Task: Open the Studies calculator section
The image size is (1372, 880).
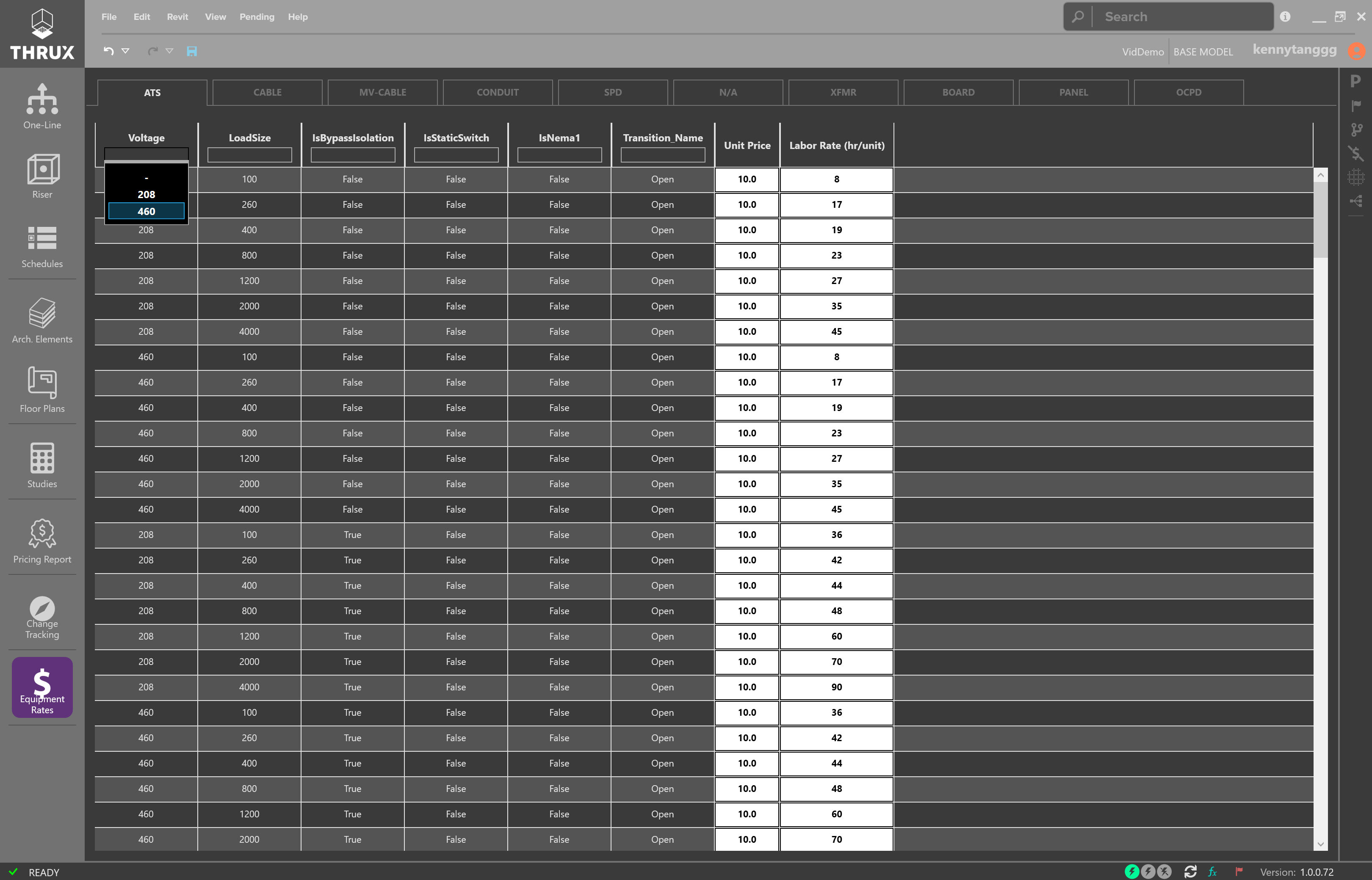Action: pyautogui.click(x=42, y=465)
